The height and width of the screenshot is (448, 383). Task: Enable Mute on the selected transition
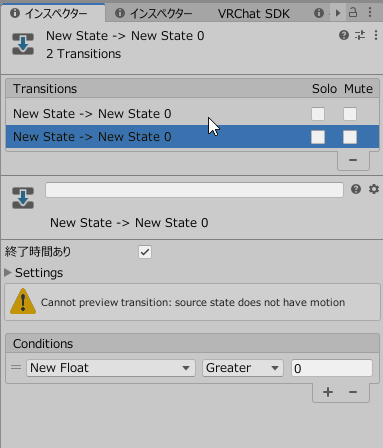pos(350,137)
